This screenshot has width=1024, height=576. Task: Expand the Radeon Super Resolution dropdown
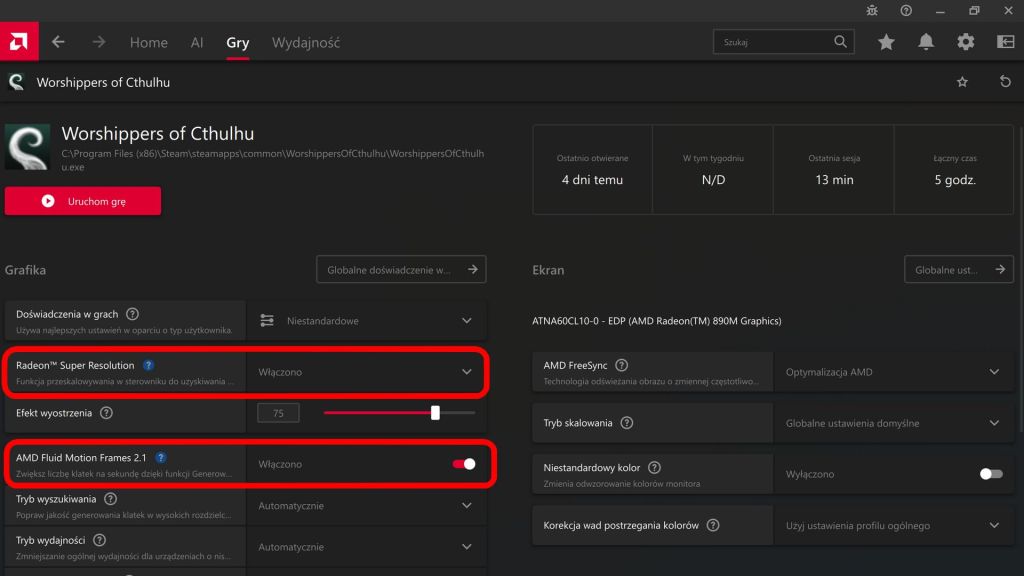pos(466,372)
